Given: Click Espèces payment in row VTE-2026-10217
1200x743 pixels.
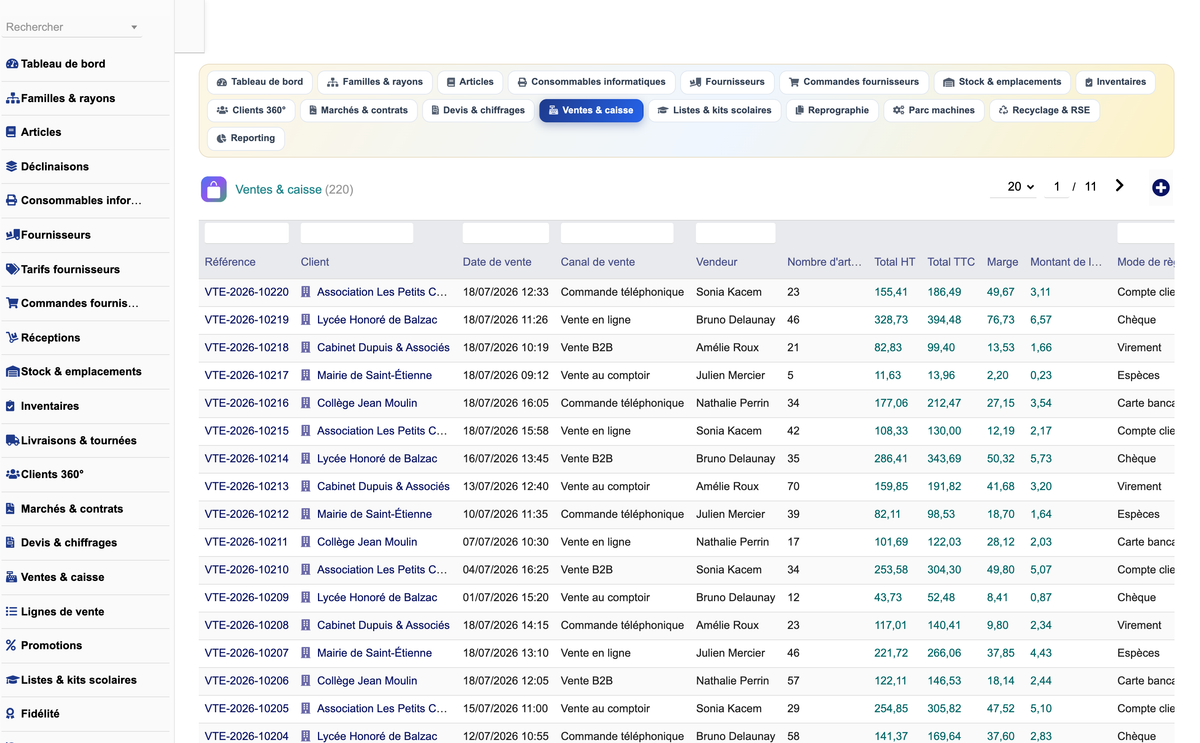Looking at the screenshot, I should click(x=1138, y=376).
